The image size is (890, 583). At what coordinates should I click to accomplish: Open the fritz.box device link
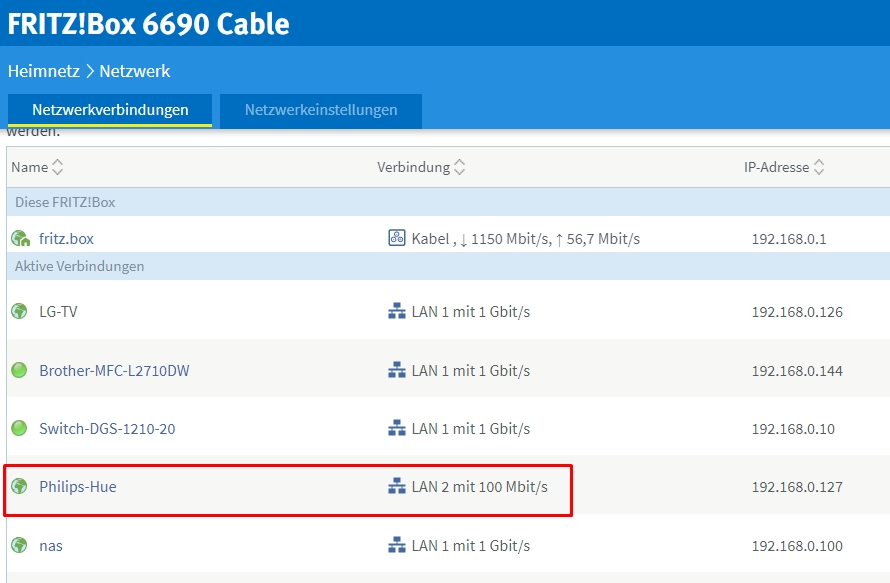pyautogui.click(x=66, y=238)
